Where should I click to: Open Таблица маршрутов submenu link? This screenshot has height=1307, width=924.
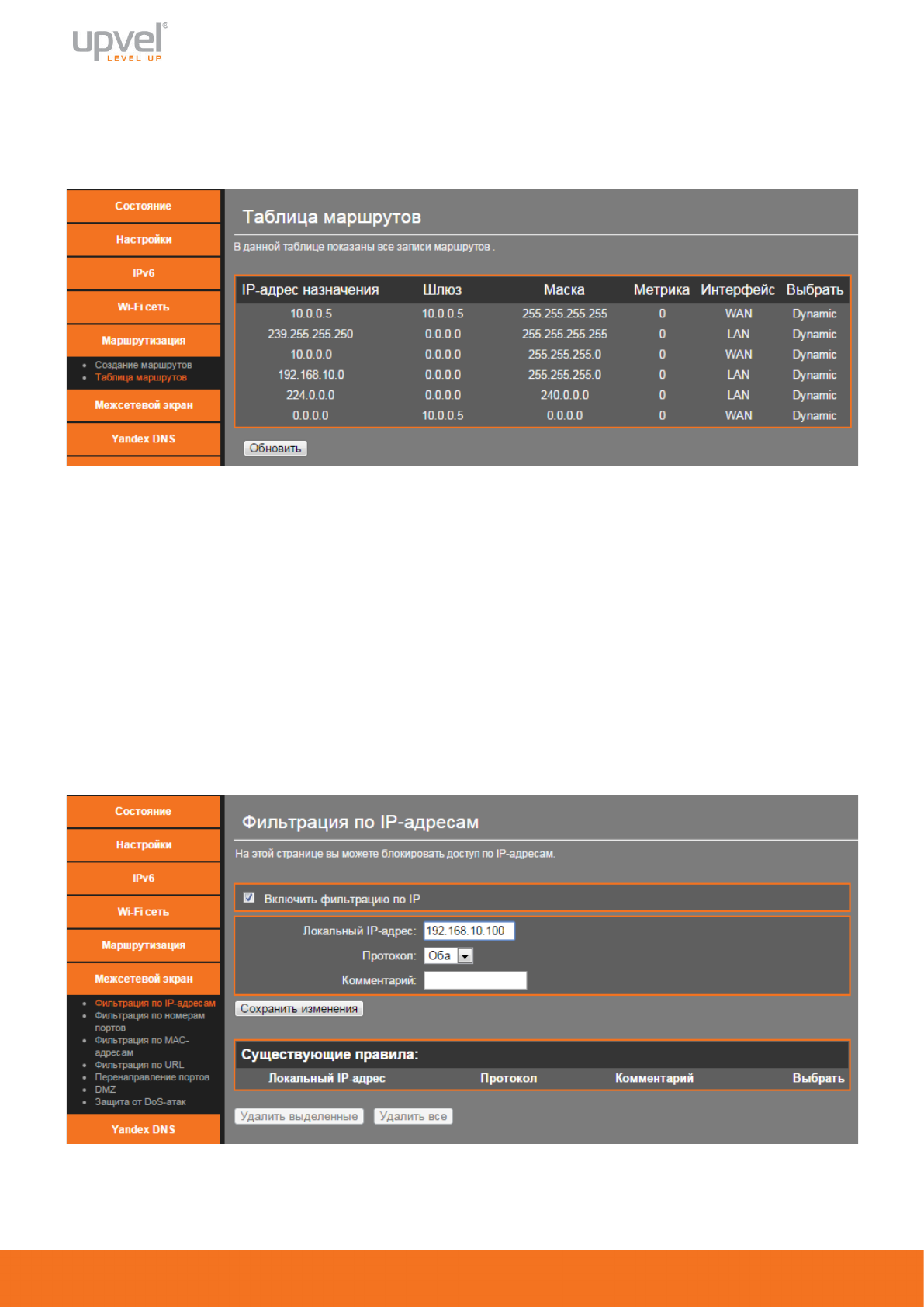point(140,378)
